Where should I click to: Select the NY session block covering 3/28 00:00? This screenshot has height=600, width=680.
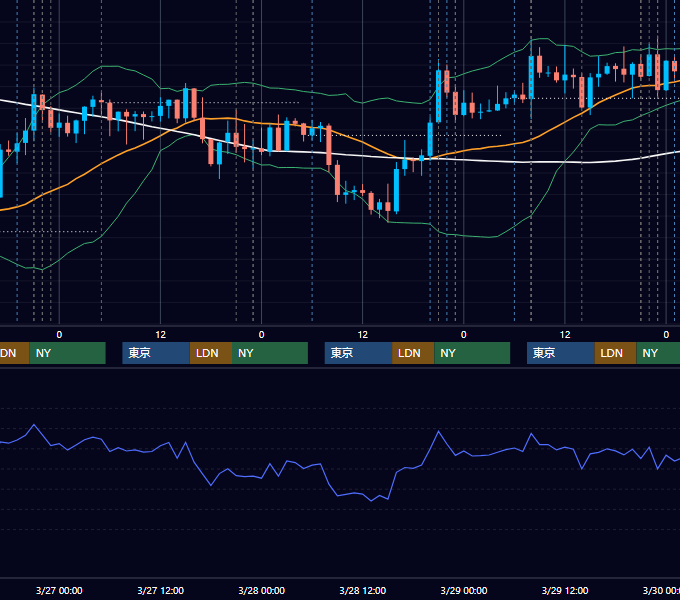[x=270, y=353]
